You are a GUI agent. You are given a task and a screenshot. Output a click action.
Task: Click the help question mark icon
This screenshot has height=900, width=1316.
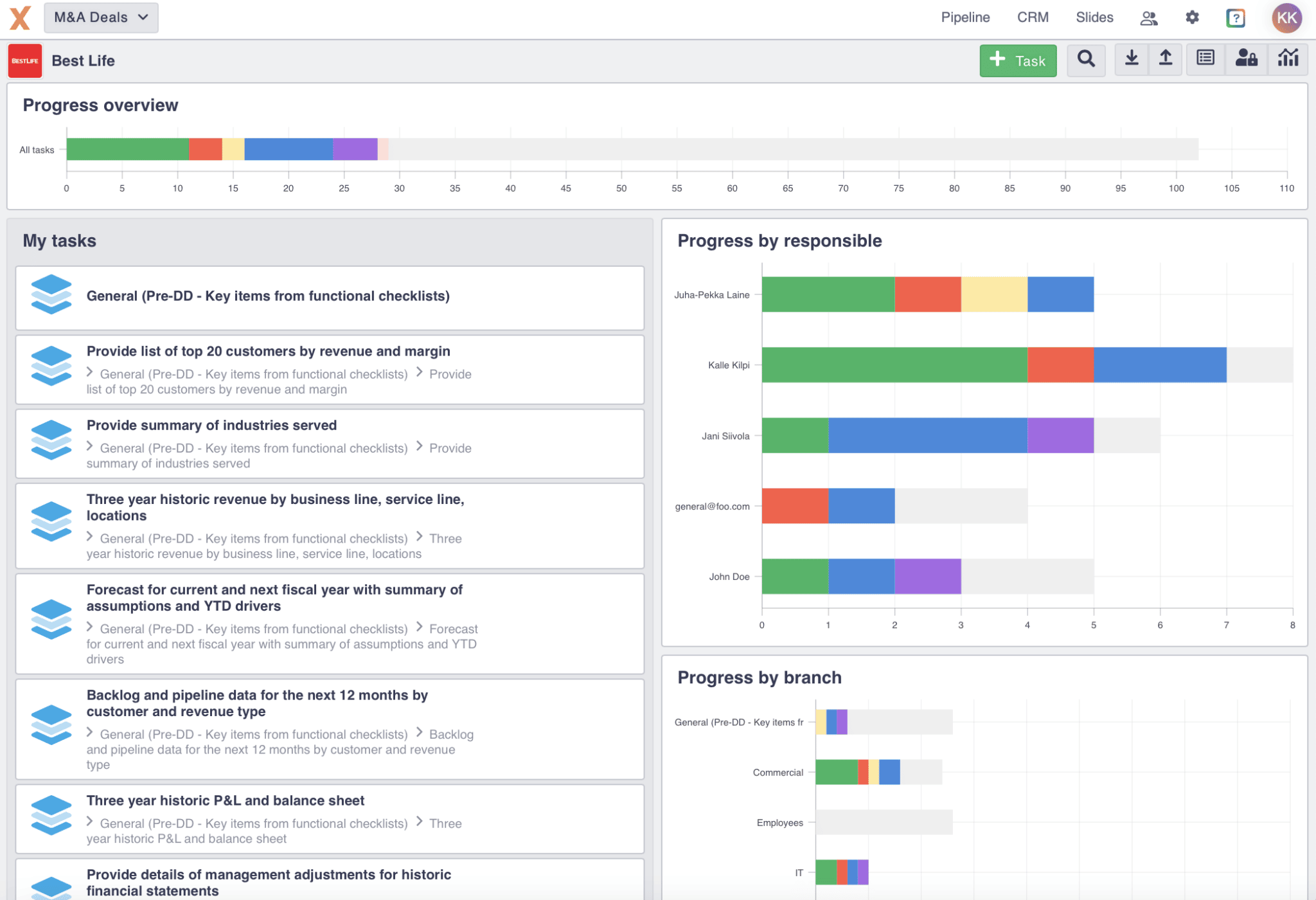[1235, 17]
